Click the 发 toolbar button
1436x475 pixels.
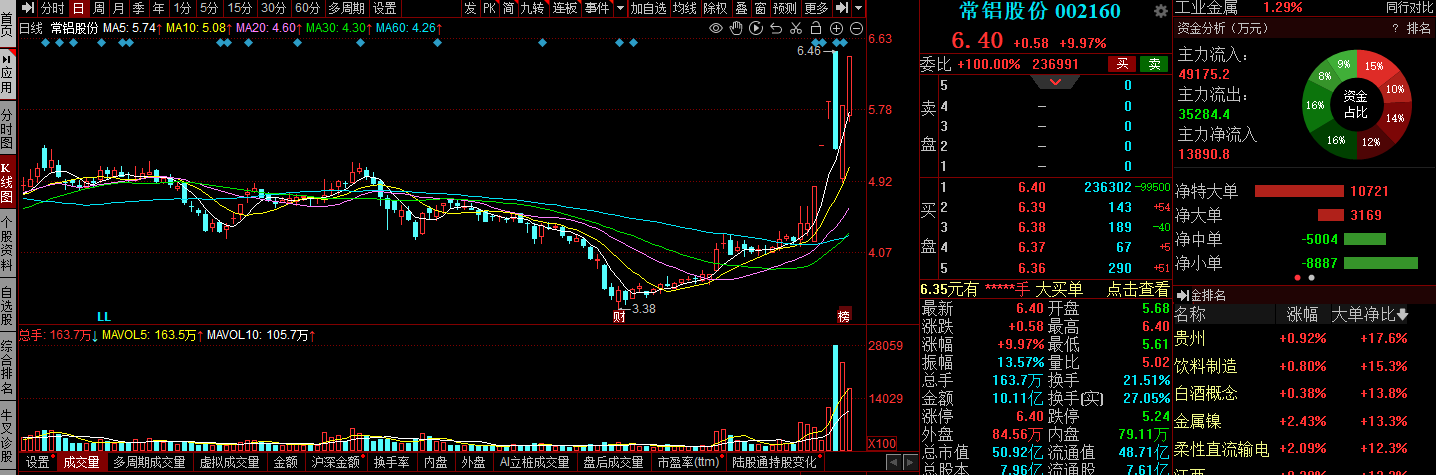[x=470, y=8]
